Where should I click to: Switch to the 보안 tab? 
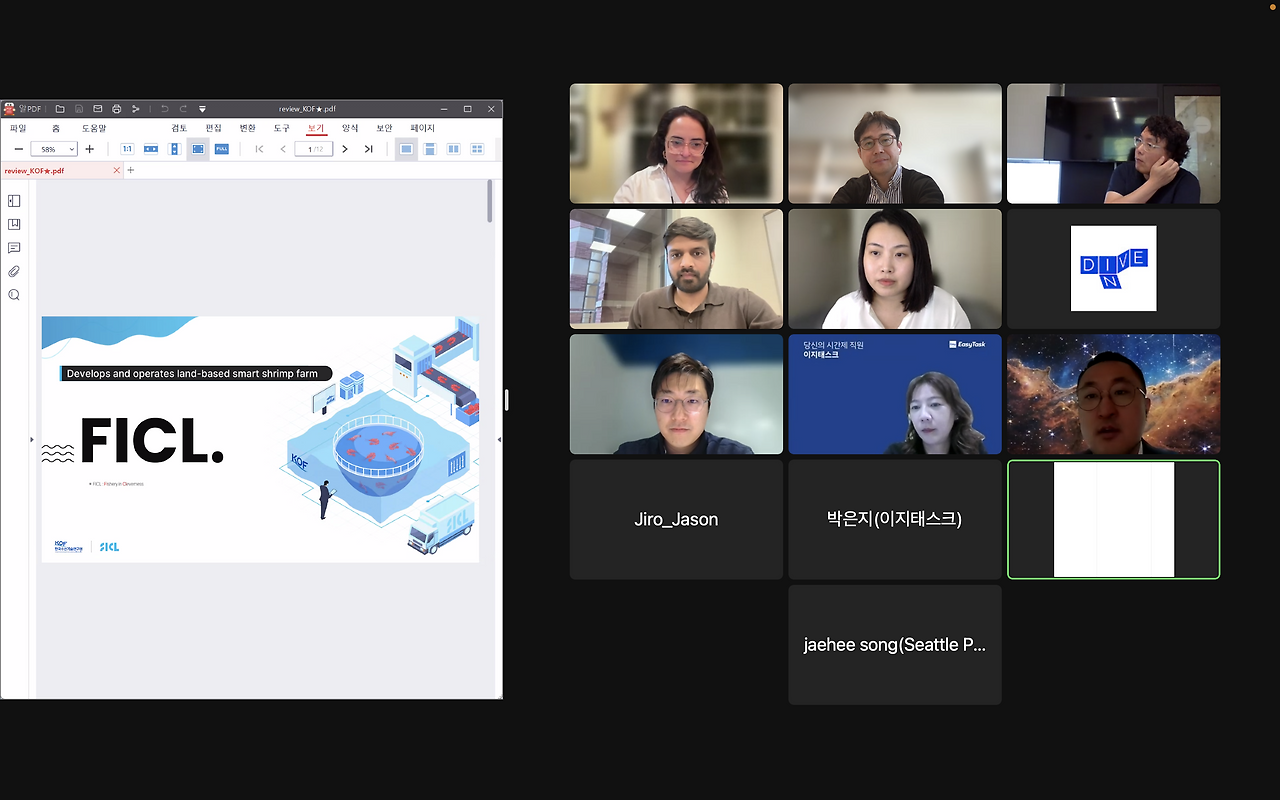384,128
